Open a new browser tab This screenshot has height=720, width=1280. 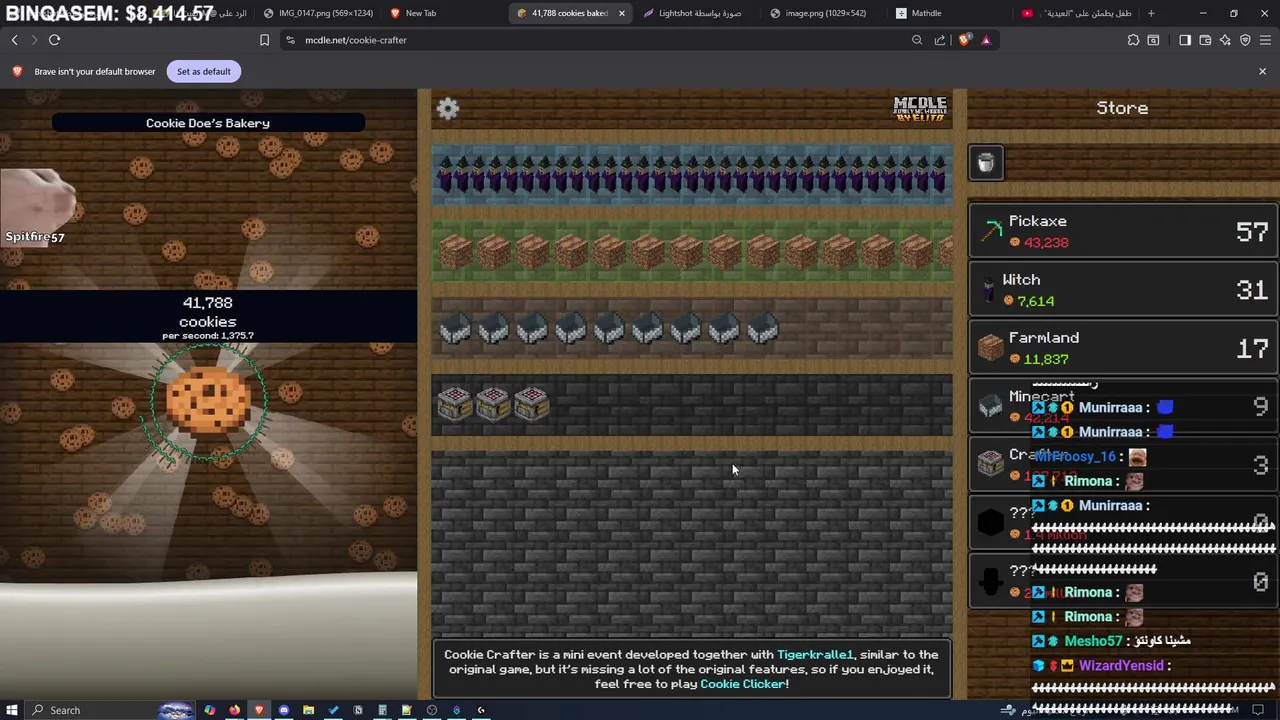coord(1151,13)
